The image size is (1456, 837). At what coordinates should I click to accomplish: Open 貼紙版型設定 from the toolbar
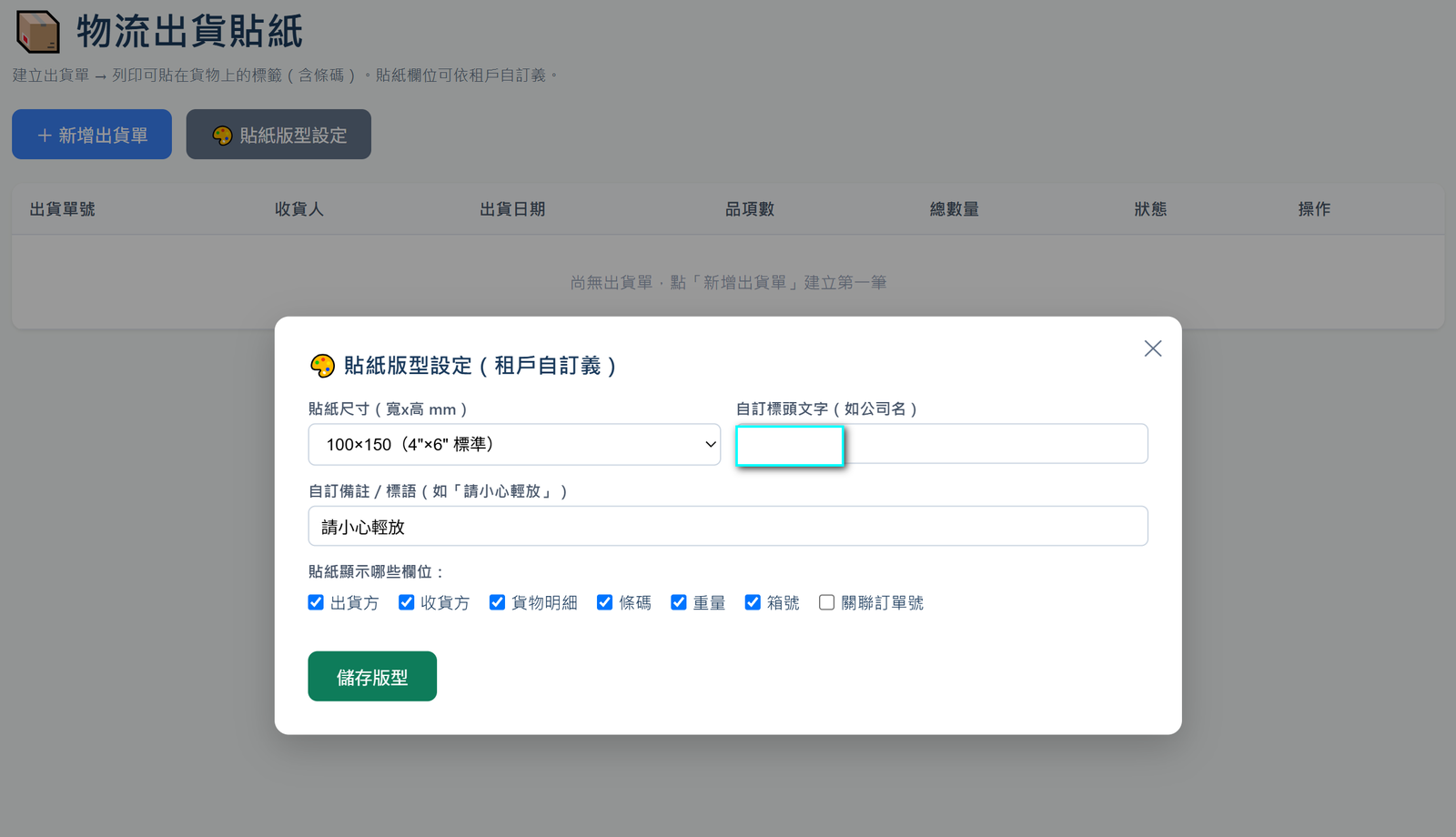pyautogui.click(x=278, y=135)
